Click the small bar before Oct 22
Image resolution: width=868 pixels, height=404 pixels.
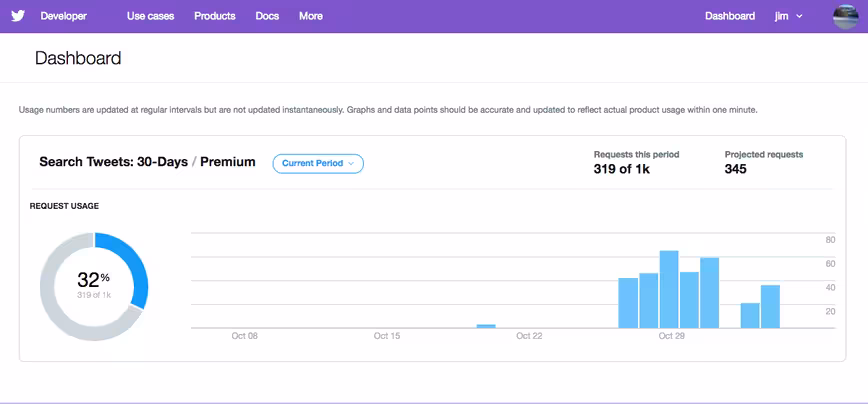(x=486, y=327)
